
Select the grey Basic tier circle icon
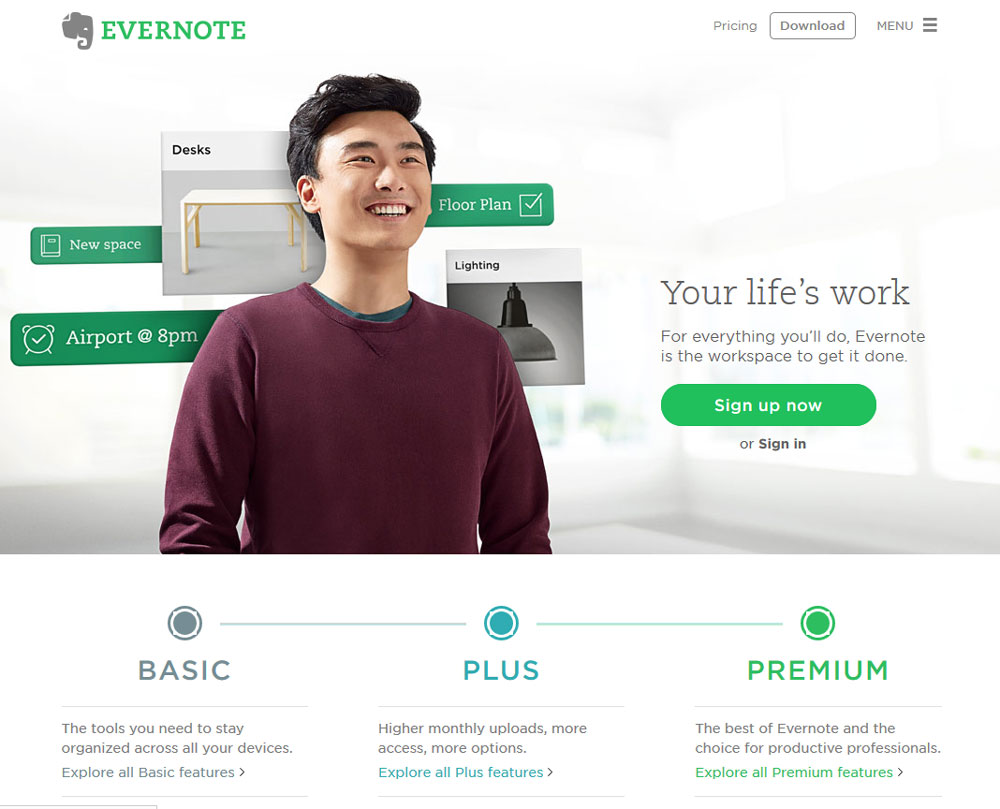(185, 623)
